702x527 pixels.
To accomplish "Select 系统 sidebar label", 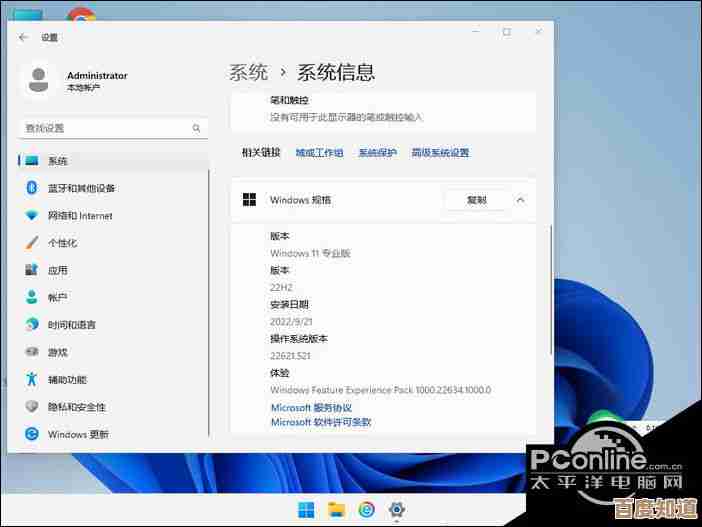I will 57,161.
